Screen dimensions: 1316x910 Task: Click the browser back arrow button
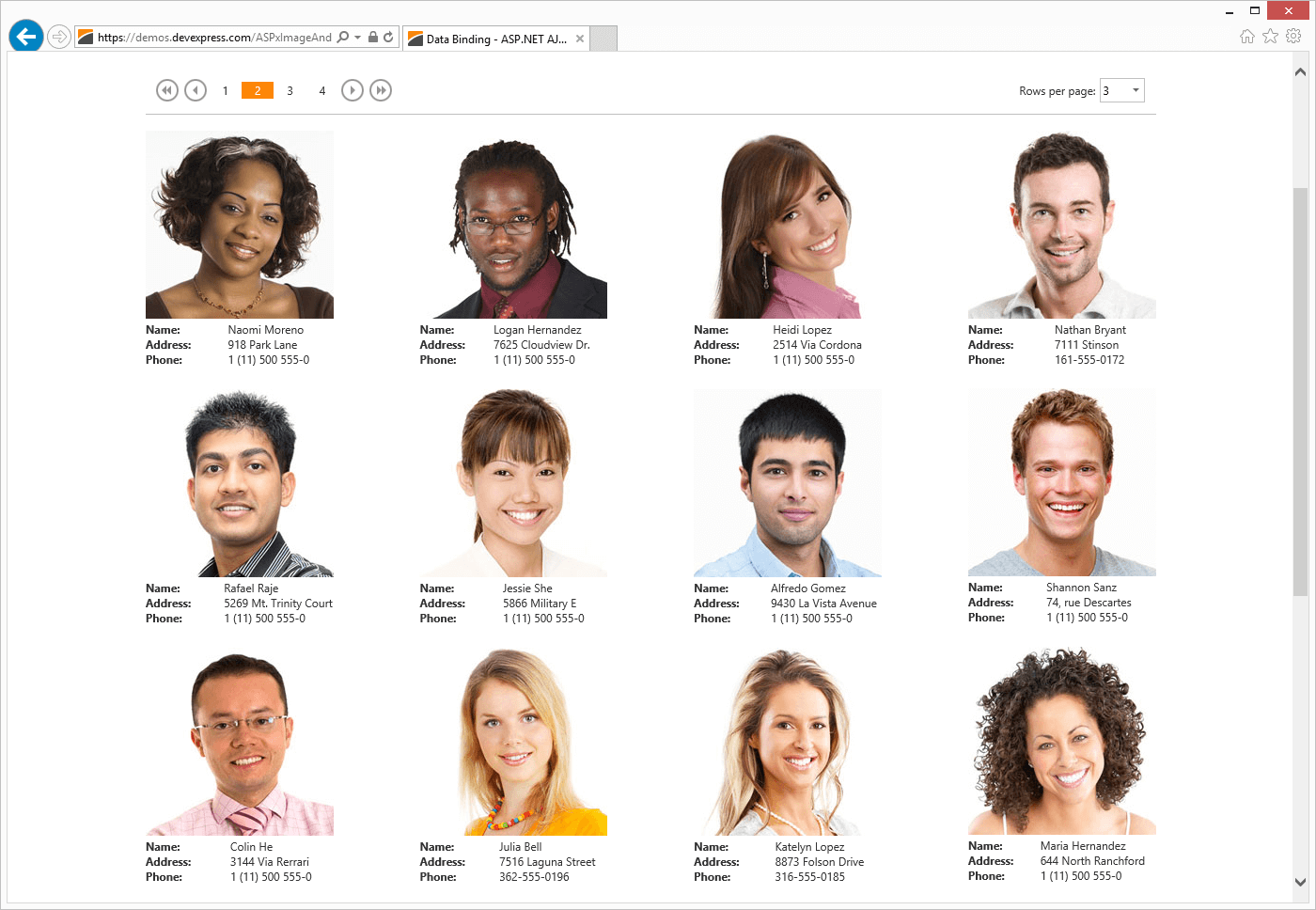point(26,37)
